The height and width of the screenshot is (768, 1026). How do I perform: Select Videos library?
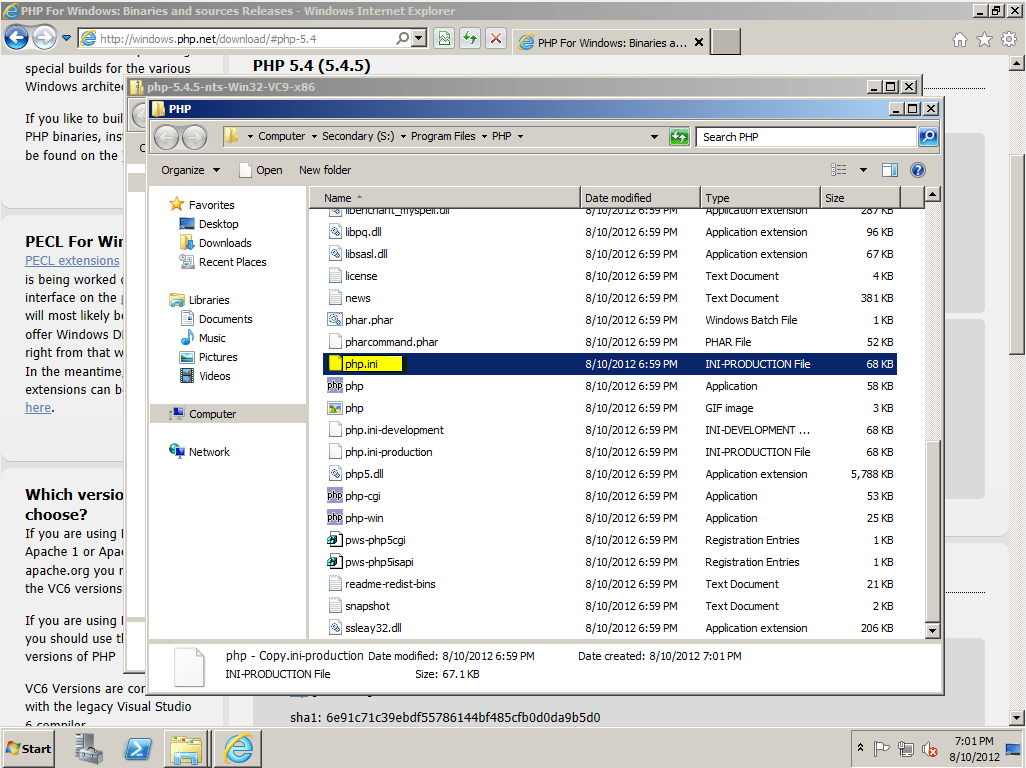coord(205,375)
